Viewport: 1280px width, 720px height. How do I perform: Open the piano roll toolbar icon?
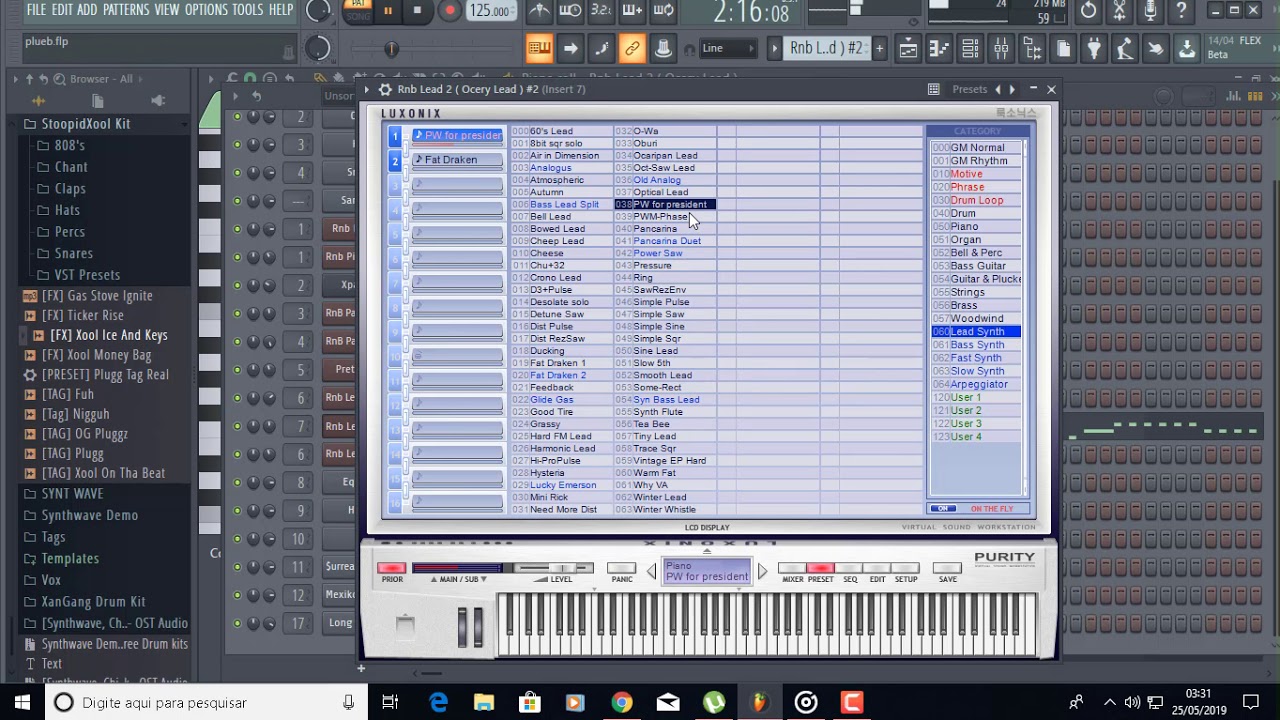[938, 48]
